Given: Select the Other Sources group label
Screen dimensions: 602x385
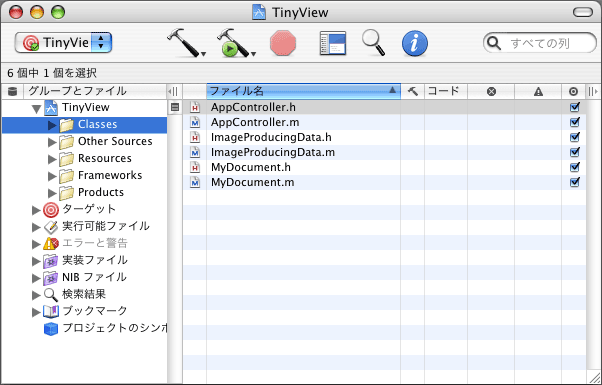Looking at the screenshot, I should click(115, 141).
